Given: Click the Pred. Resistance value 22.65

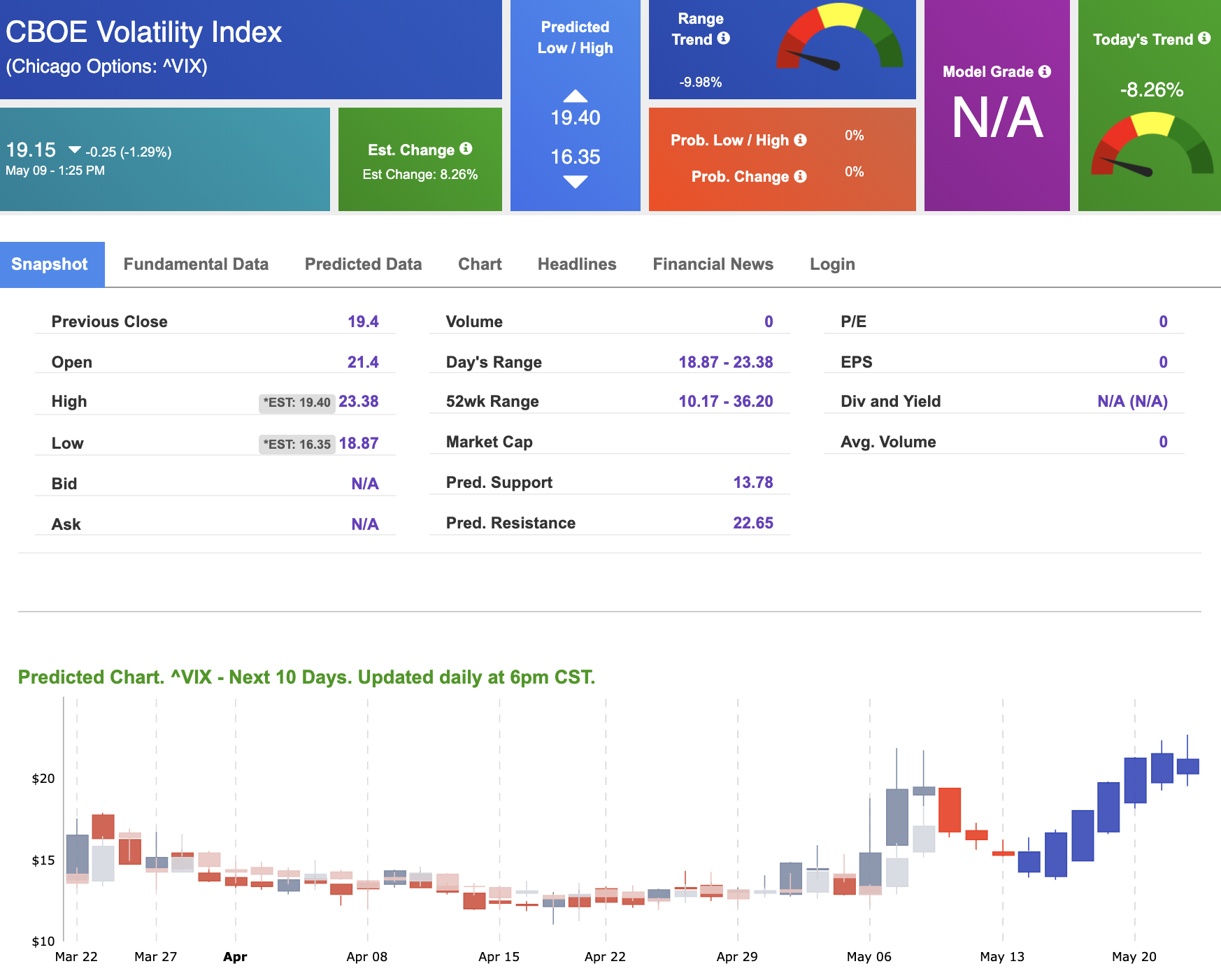Looking at the screenshot, I should 753,523.
